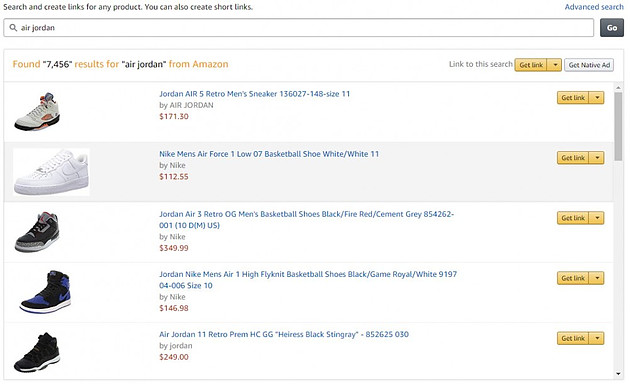Open Nike Mens Air Force 1 Low 07 title link
Viewport: 630px width, 384px height.
[269, 154]
